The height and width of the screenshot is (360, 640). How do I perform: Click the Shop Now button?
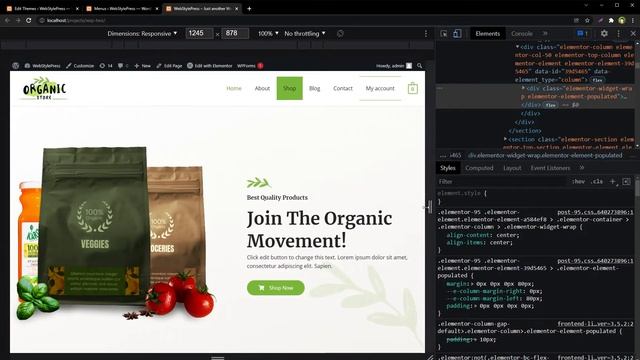pyautogui.click(x=276, y=288)
